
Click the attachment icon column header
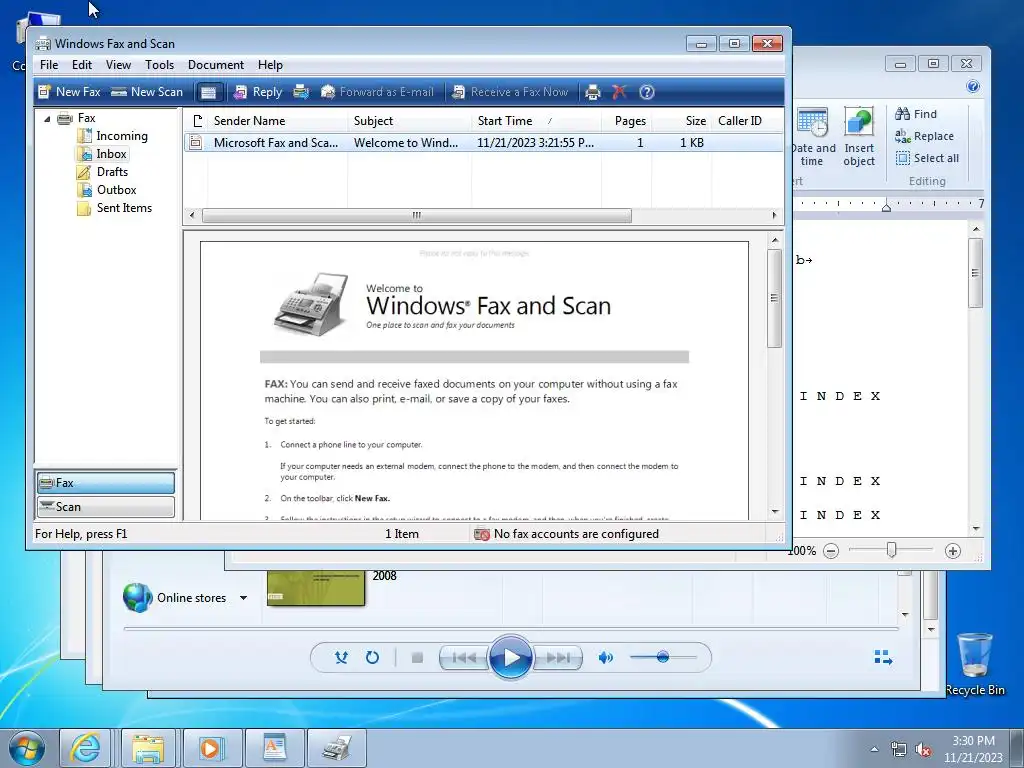pyautogui.click(x=197, y=121)
